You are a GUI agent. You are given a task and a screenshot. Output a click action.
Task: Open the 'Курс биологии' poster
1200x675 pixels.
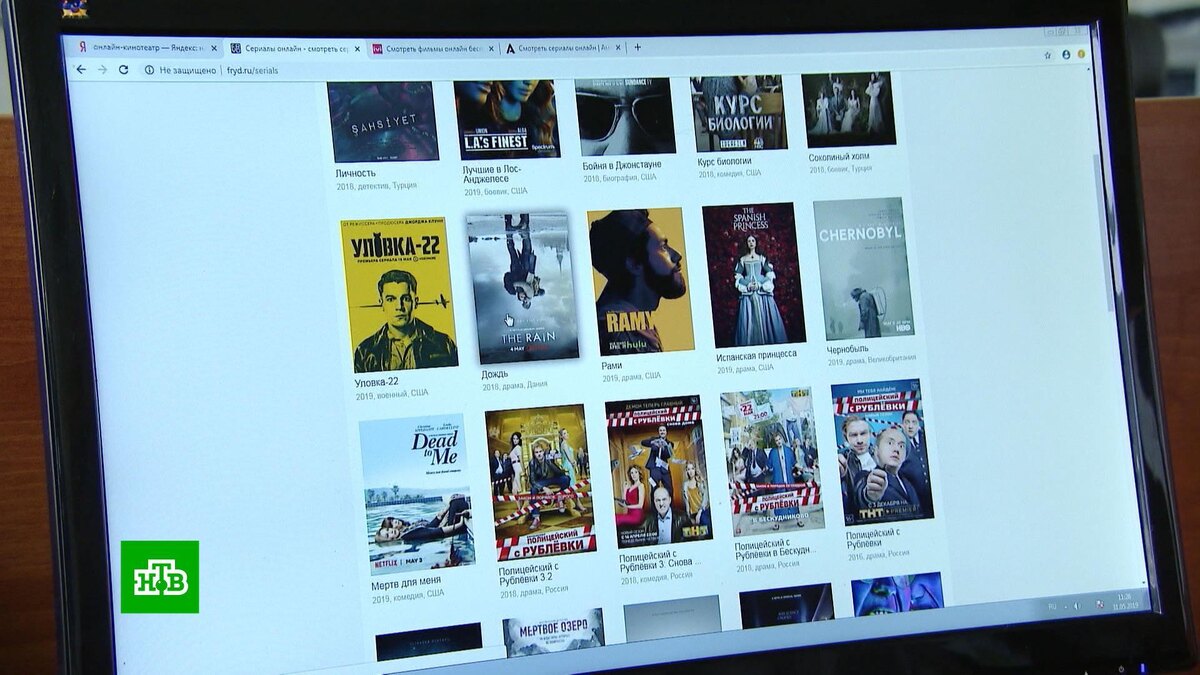click(739, 113)
